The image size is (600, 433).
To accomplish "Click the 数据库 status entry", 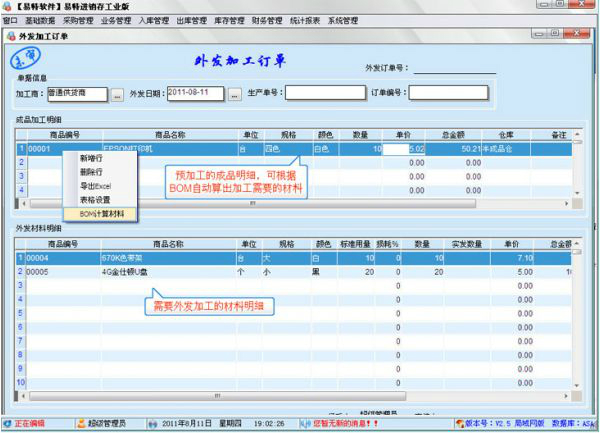I will pyautogui.click(x=574, y=423).
